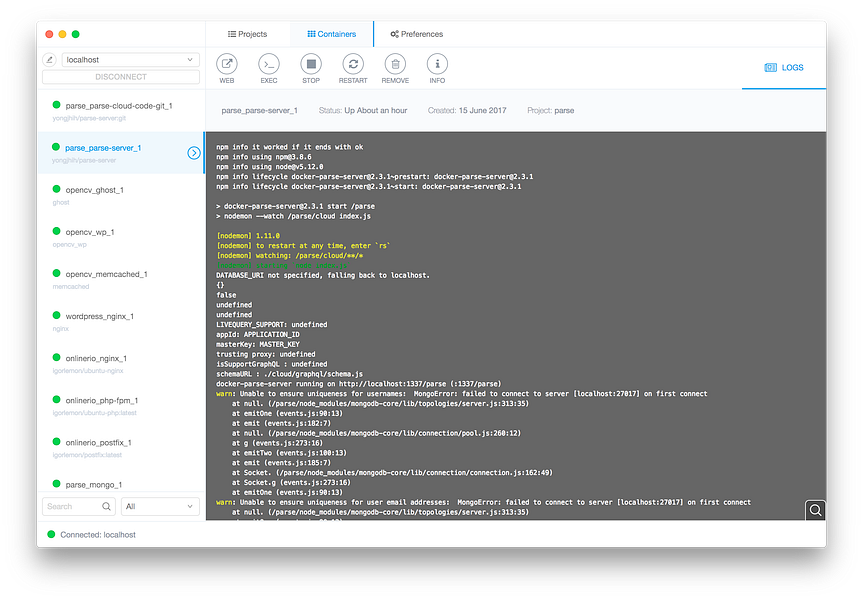
Task: Open the container in WEB browser
Action: click(x=227, y=64)
